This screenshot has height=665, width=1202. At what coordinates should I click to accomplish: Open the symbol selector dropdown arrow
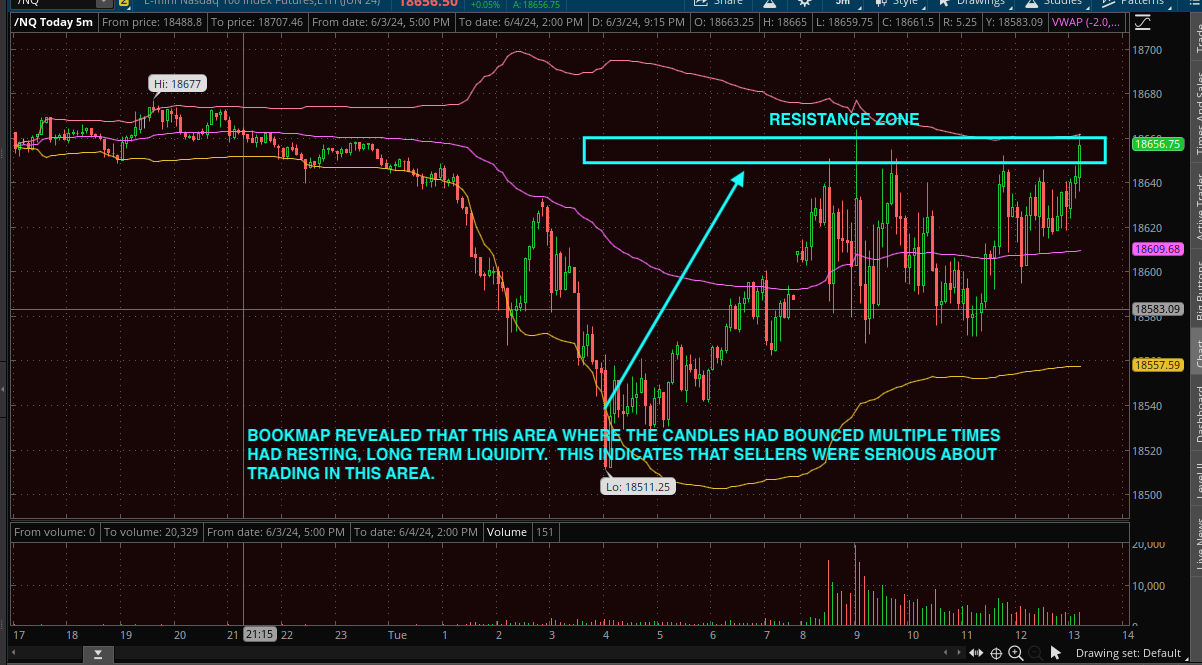click(104, 2)
